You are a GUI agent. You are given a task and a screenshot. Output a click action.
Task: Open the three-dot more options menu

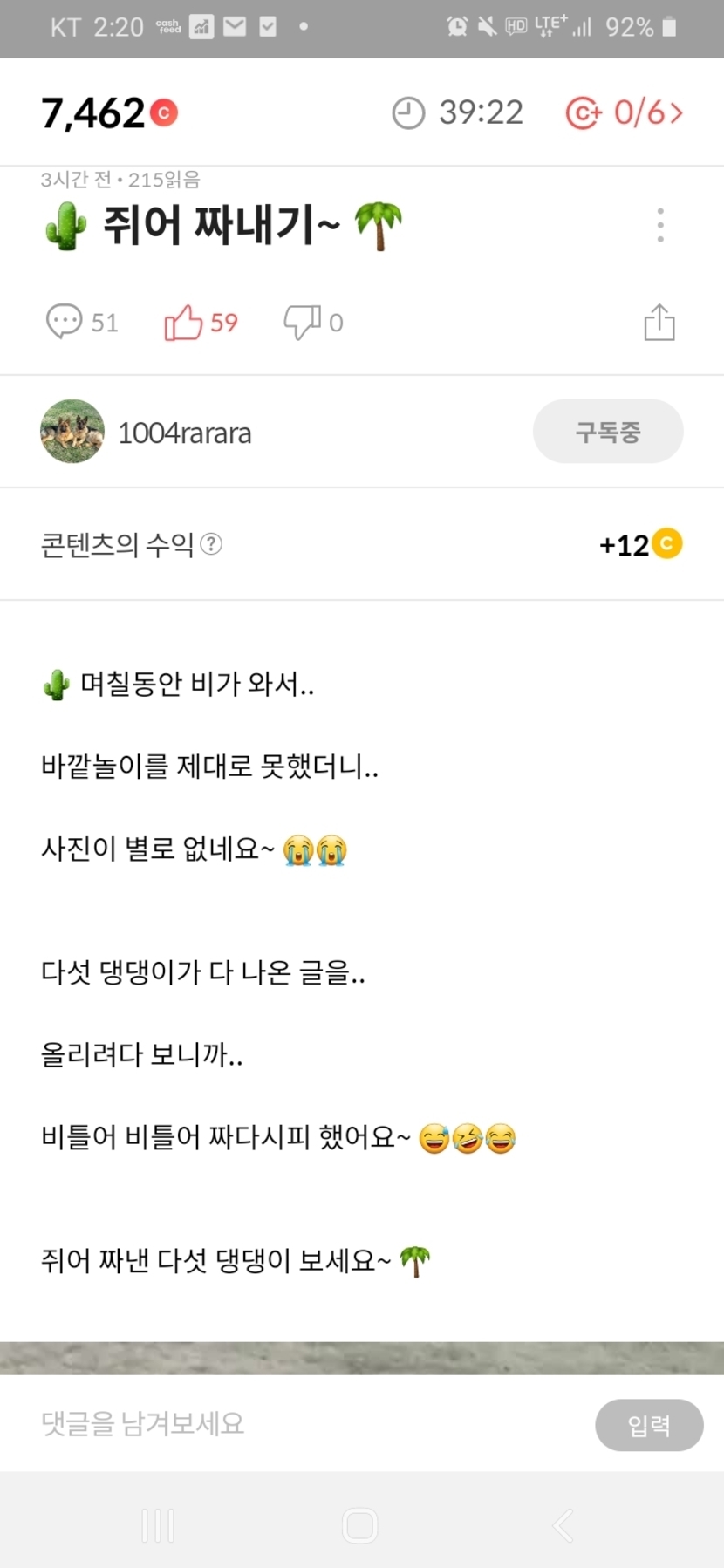tap(660, 226)
